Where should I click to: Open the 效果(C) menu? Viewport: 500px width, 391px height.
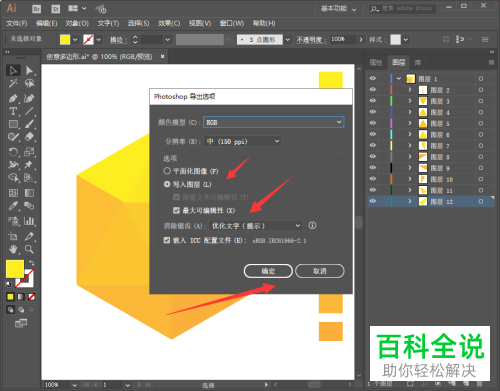tap(169, 23)
